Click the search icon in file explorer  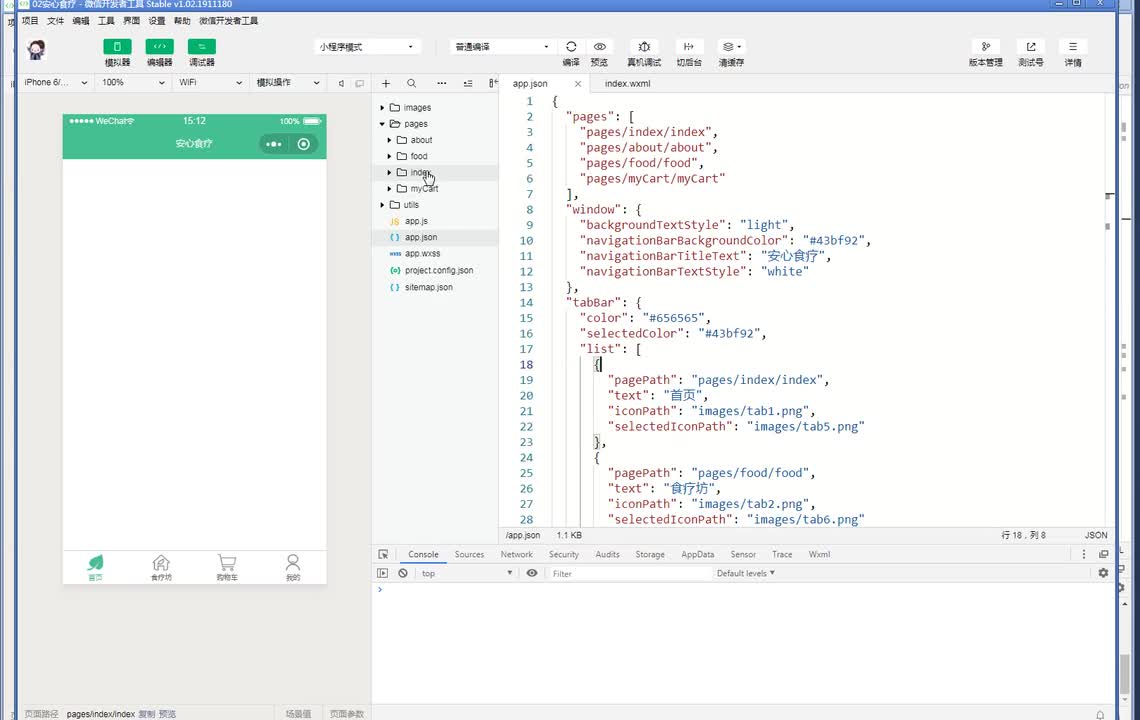[411, 83]
